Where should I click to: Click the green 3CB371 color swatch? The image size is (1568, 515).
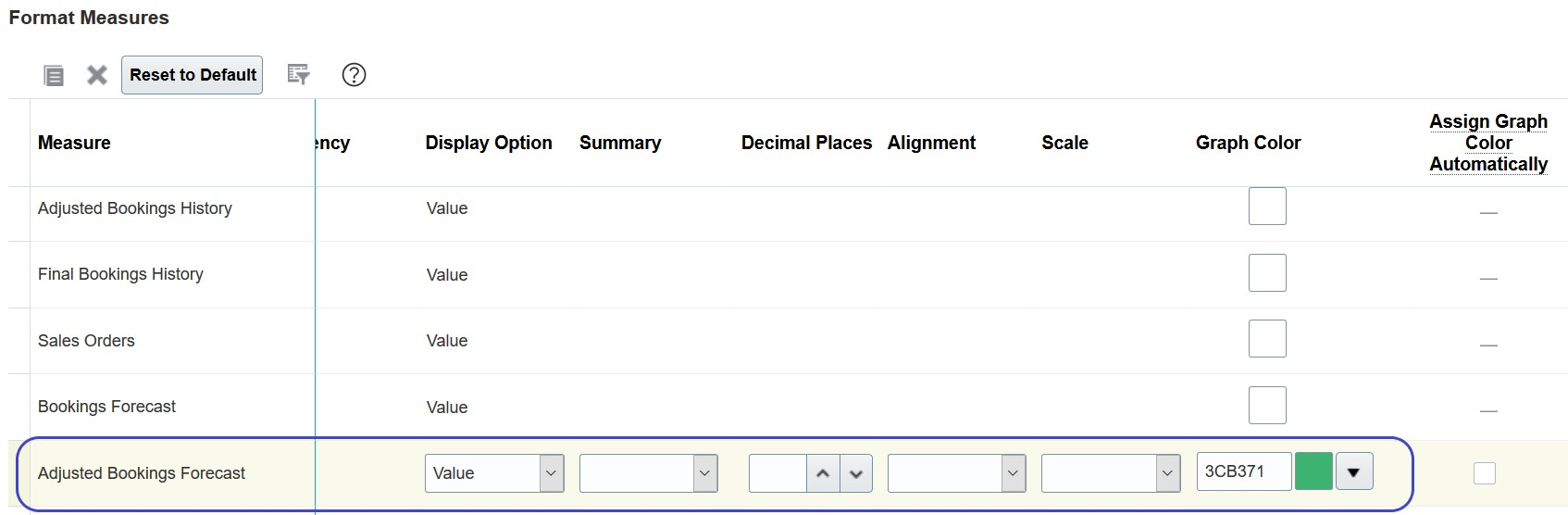(1313, 471)
